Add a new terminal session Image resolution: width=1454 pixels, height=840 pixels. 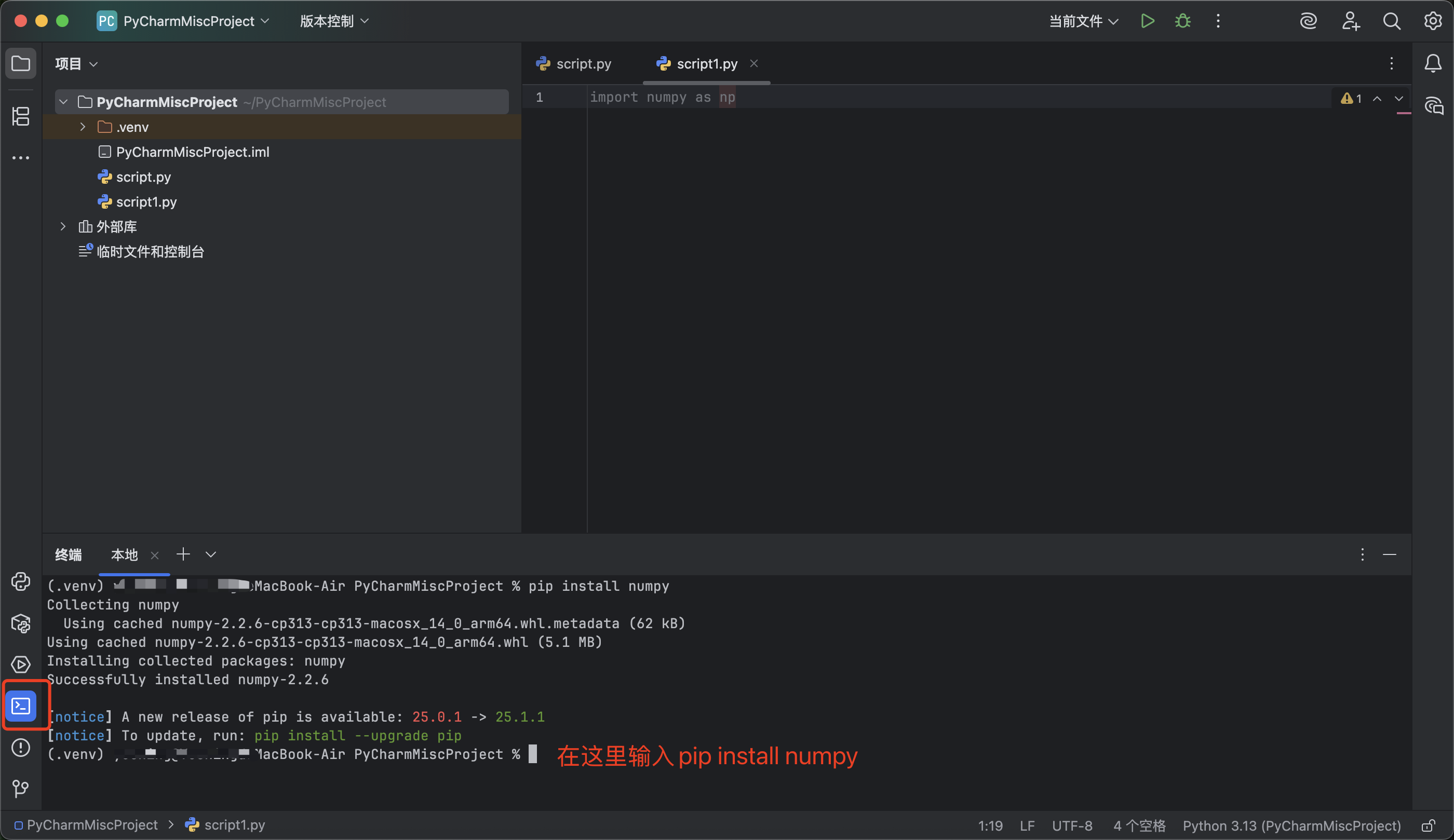(183, 554)
